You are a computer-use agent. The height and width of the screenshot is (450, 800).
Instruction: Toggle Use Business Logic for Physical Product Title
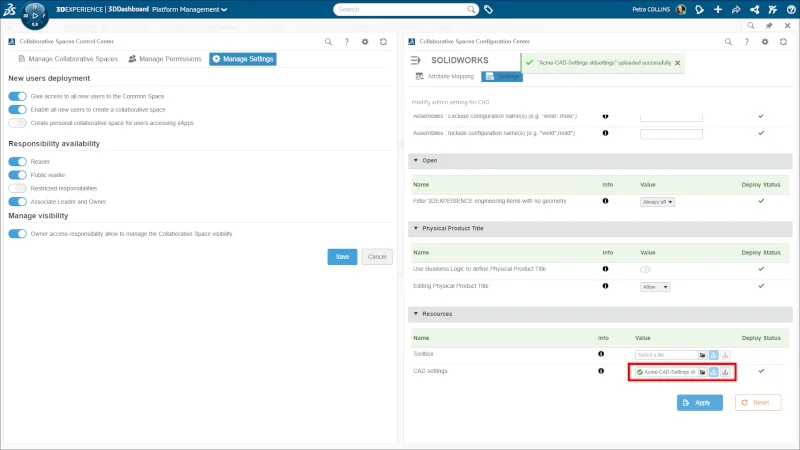click(645, 269)
